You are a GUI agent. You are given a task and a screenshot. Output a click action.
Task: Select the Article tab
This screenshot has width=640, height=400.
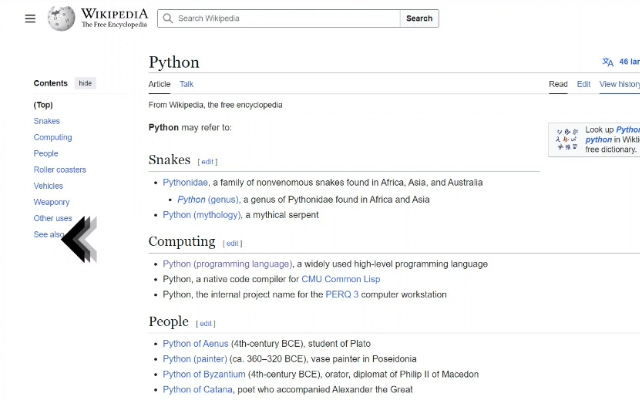point(159,84)
